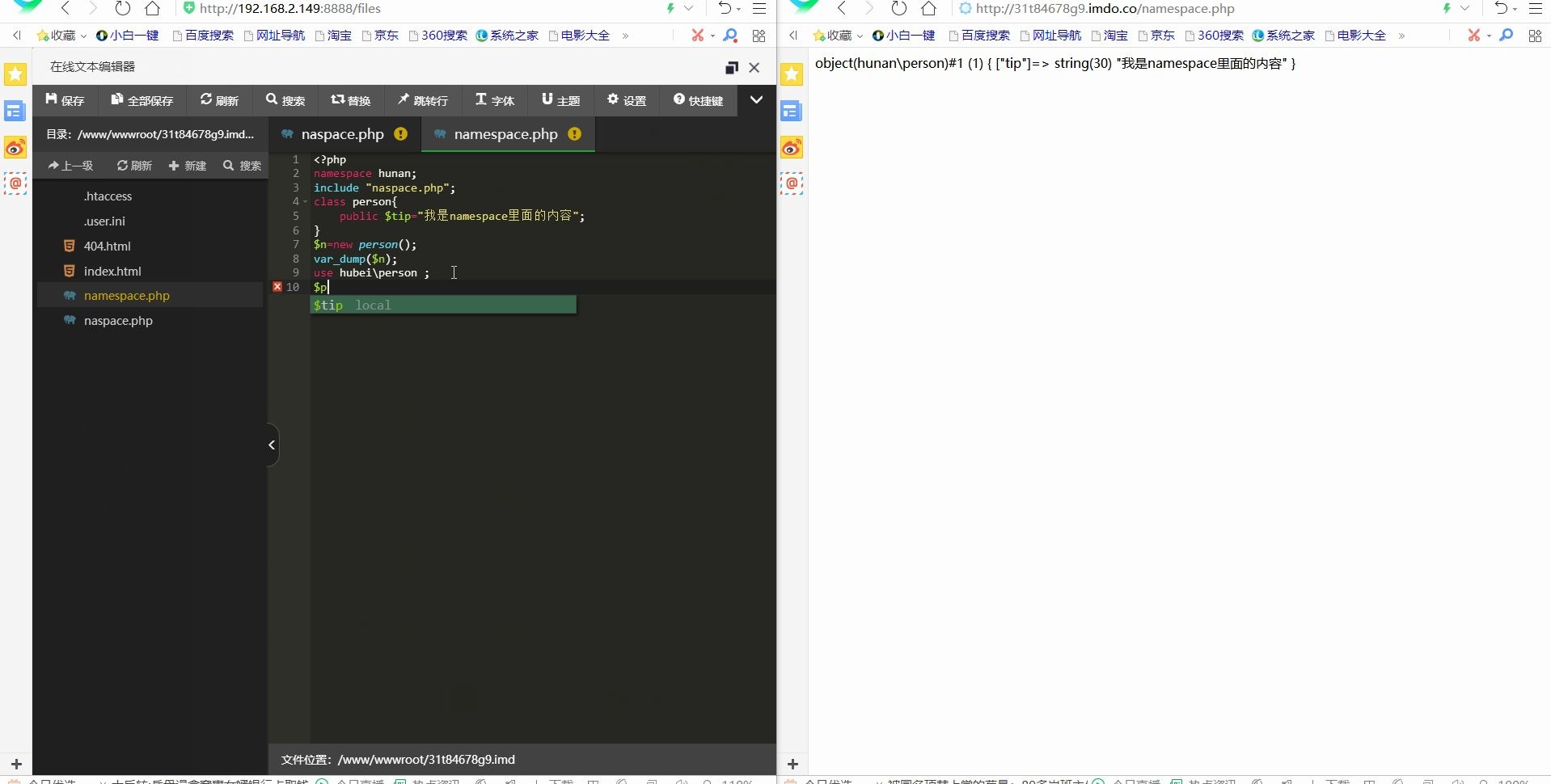Click 刷新 refresh in editor toolbar
Image resolution: width=1551 pixels, height=784 pixels.
click(x=219, y=100)
